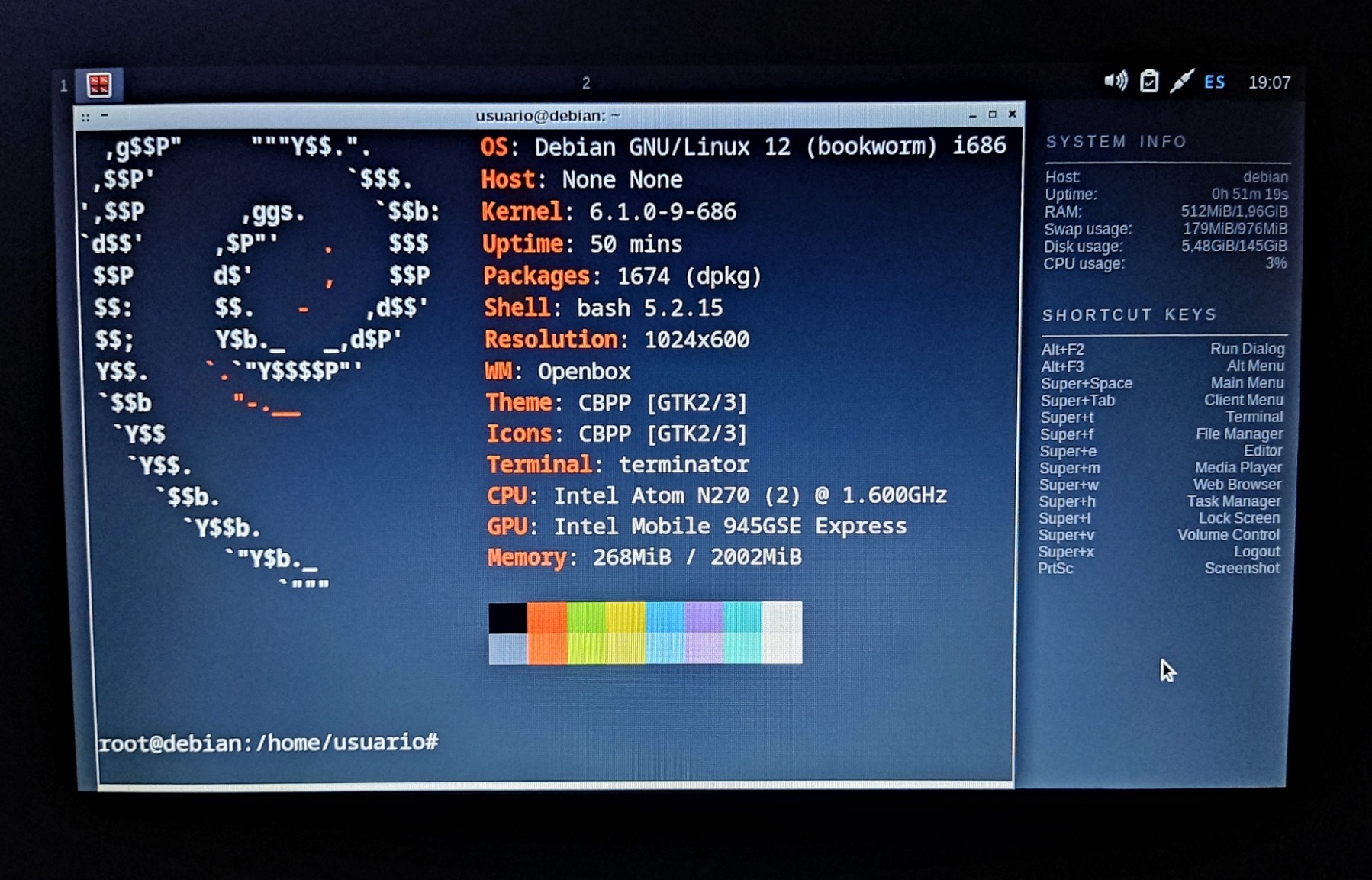
Task: Minimize the usuario@debian terminal window
Action: (972, 115)
